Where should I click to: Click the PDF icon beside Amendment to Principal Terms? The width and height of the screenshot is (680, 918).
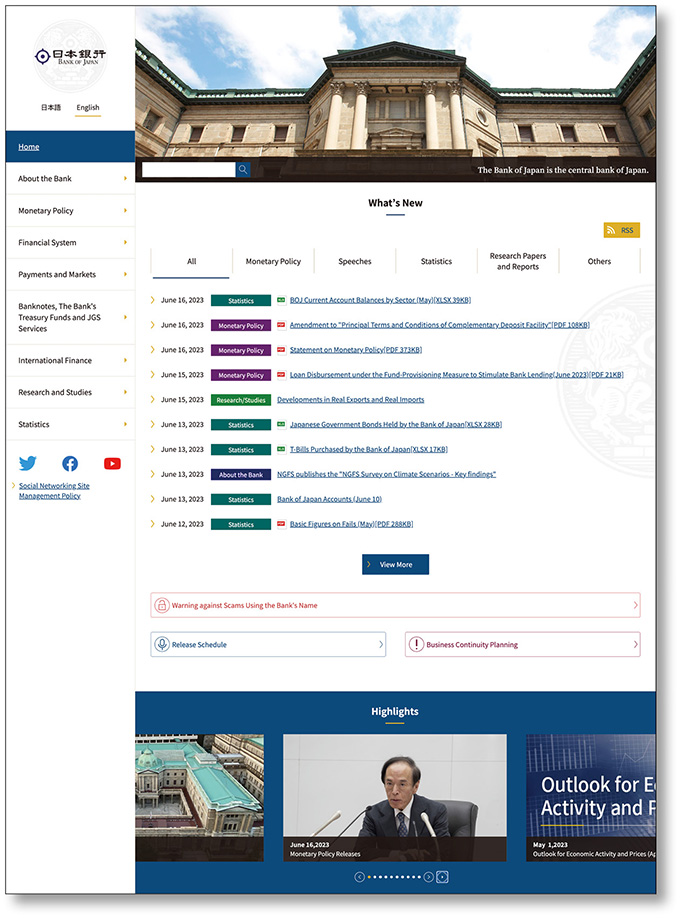coord(281,325)
